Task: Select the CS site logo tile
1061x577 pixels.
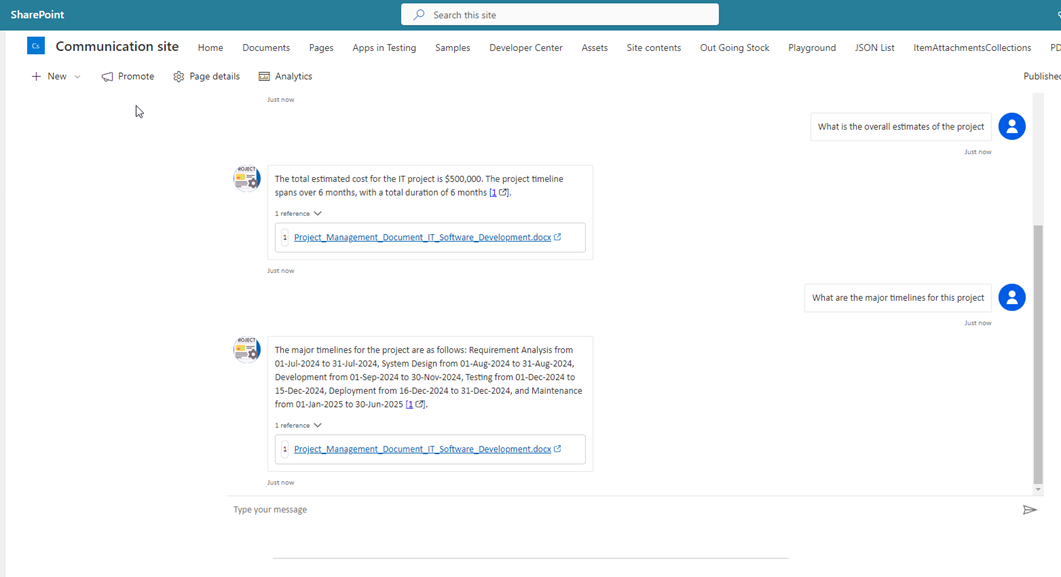Action: [36, 45]
